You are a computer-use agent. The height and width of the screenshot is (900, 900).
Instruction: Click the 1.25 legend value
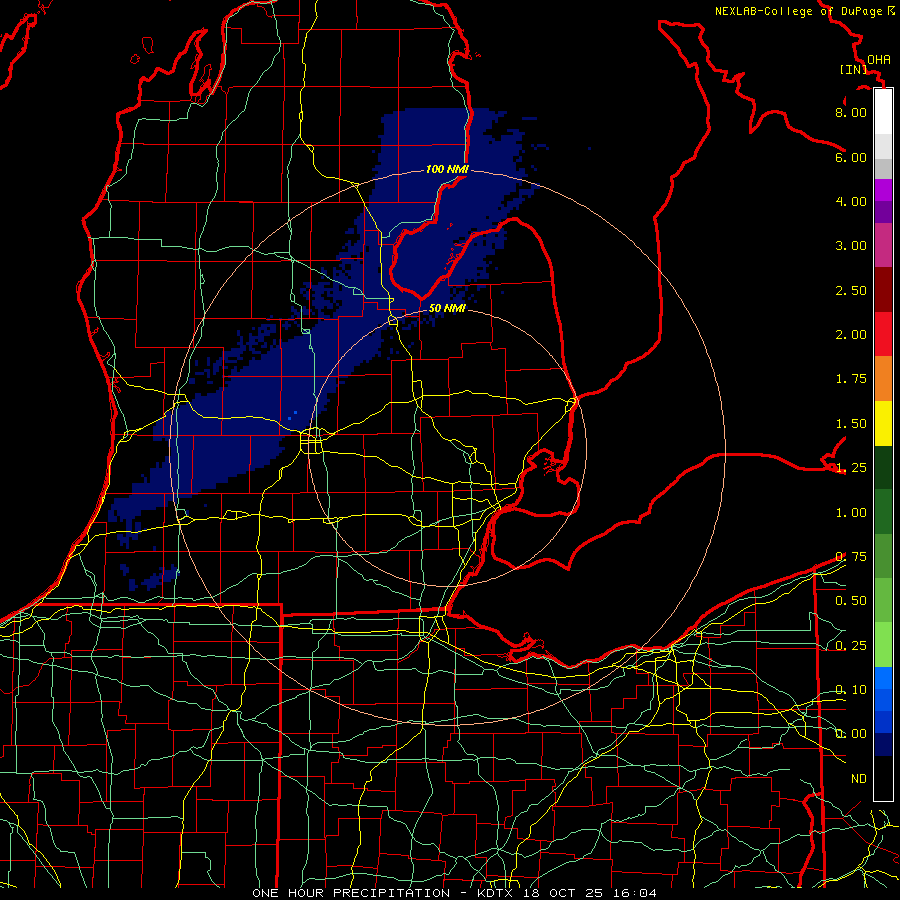851,468
